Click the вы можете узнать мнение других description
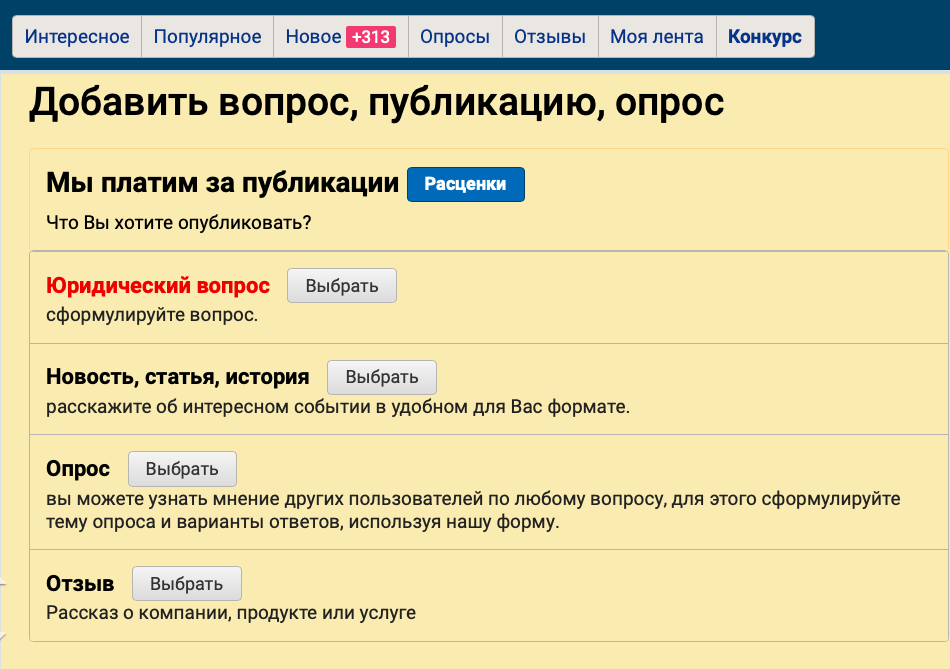 click(473, 510)
